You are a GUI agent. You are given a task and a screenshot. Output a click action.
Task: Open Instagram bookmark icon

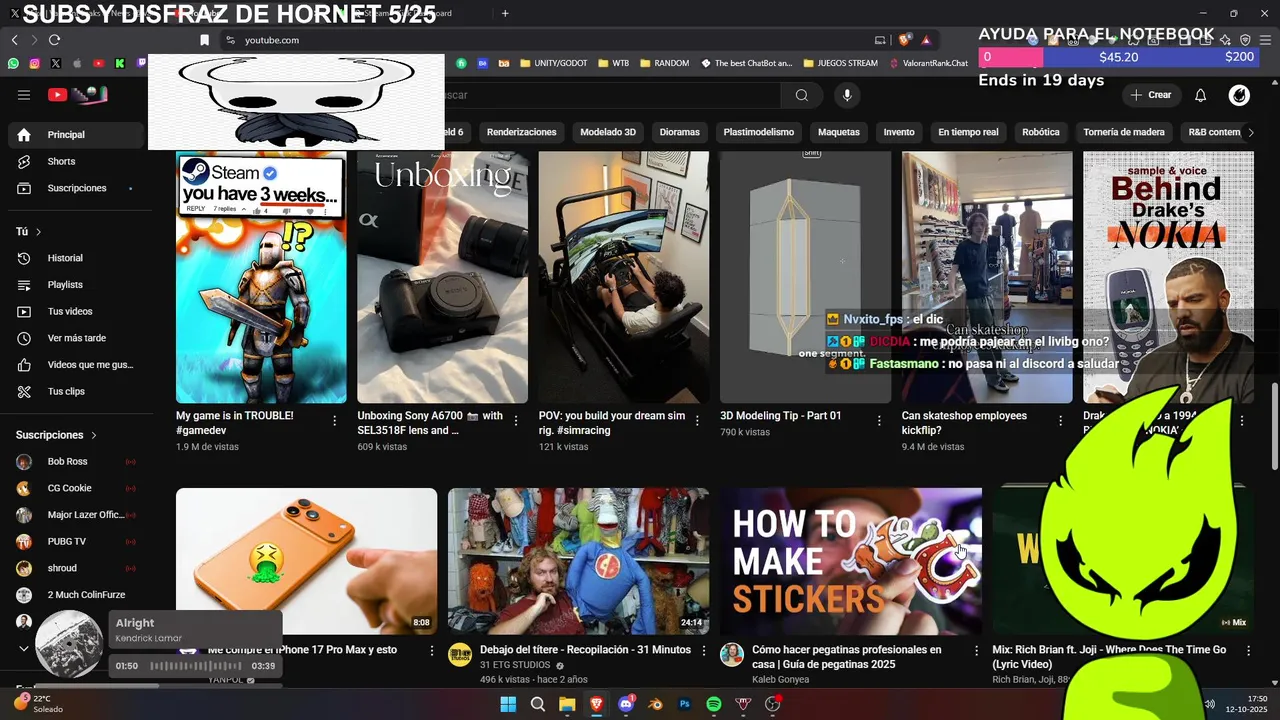click(x=34, y=63)
